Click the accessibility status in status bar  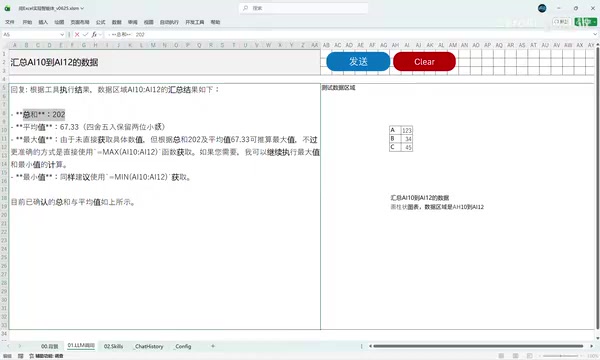(x=46, y=356)
